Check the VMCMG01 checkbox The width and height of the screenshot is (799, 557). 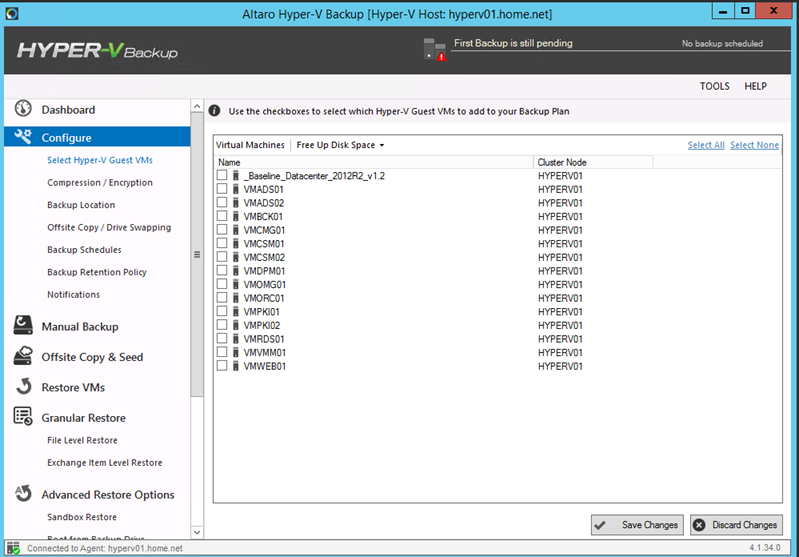pos(222,229)
